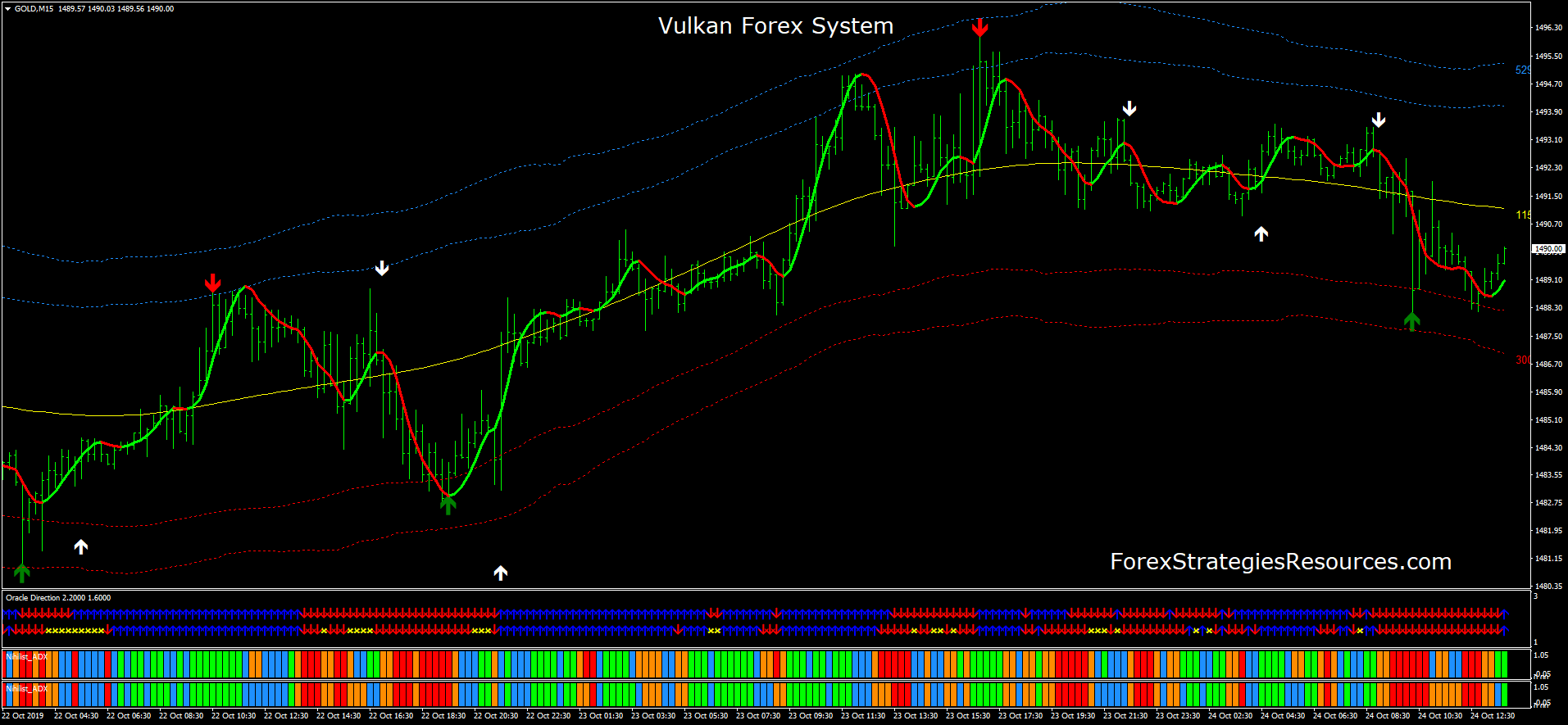Click the 1481.95 price scale label
The width and height of the screenshot is (1568, 725).
[1548, 531]
